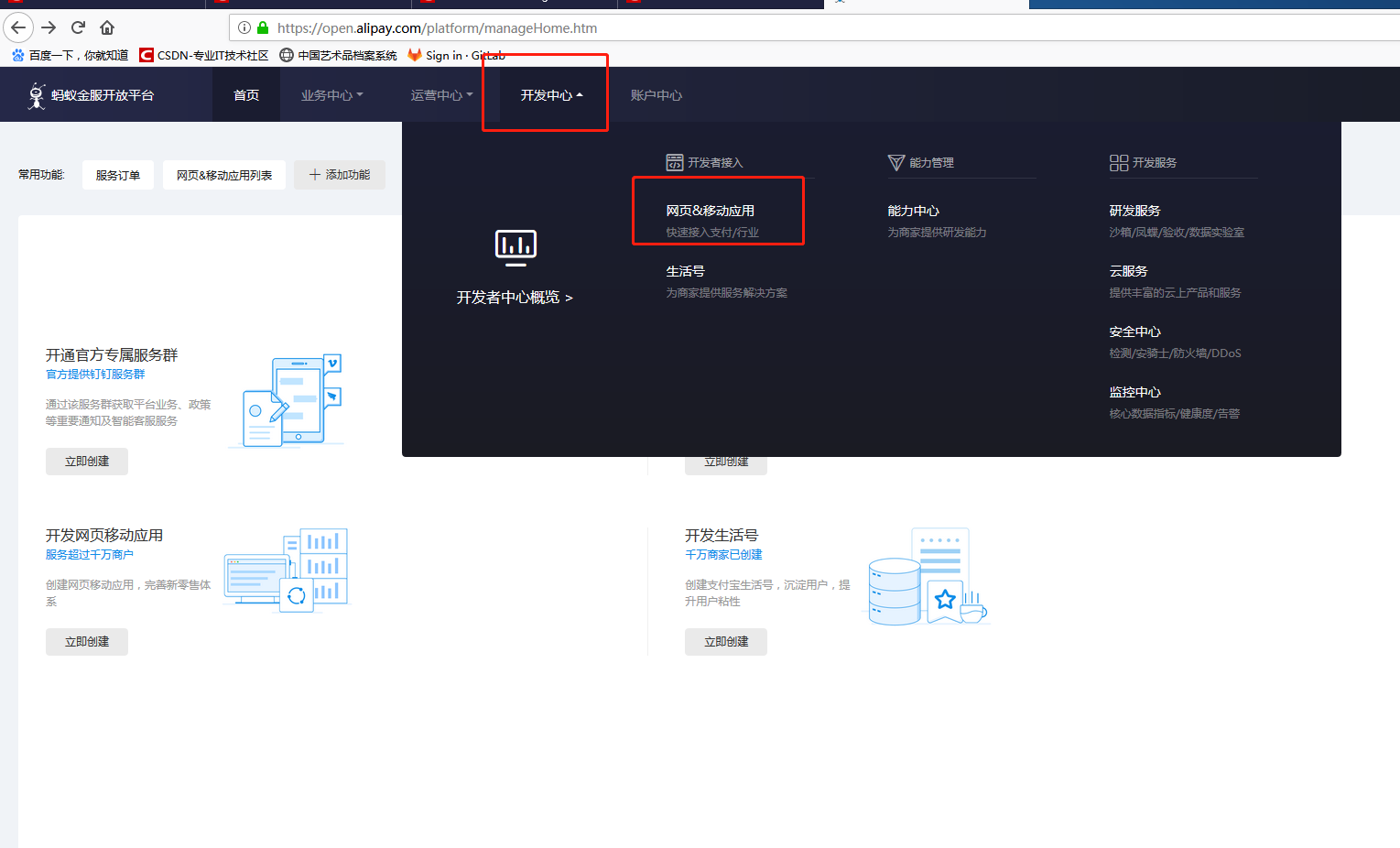Click the 网页&移动应用列表 shortcut button
The image size is (1400, 848).
point(224,175)
